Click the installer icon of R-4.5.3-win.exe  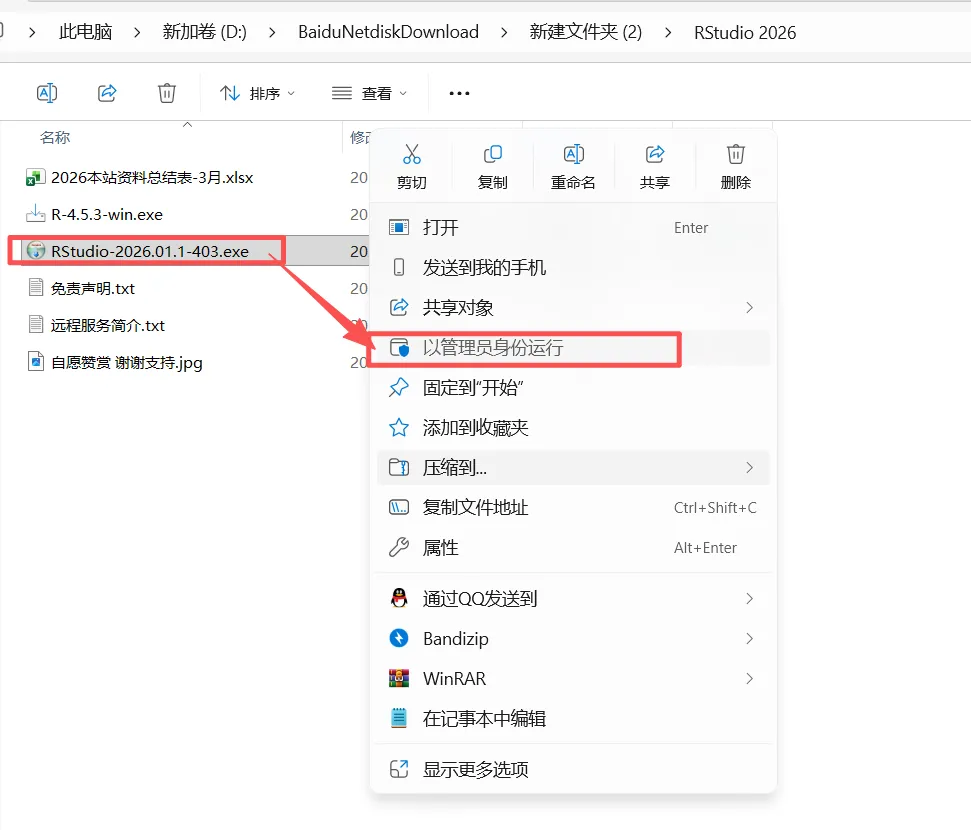(35, 214)
